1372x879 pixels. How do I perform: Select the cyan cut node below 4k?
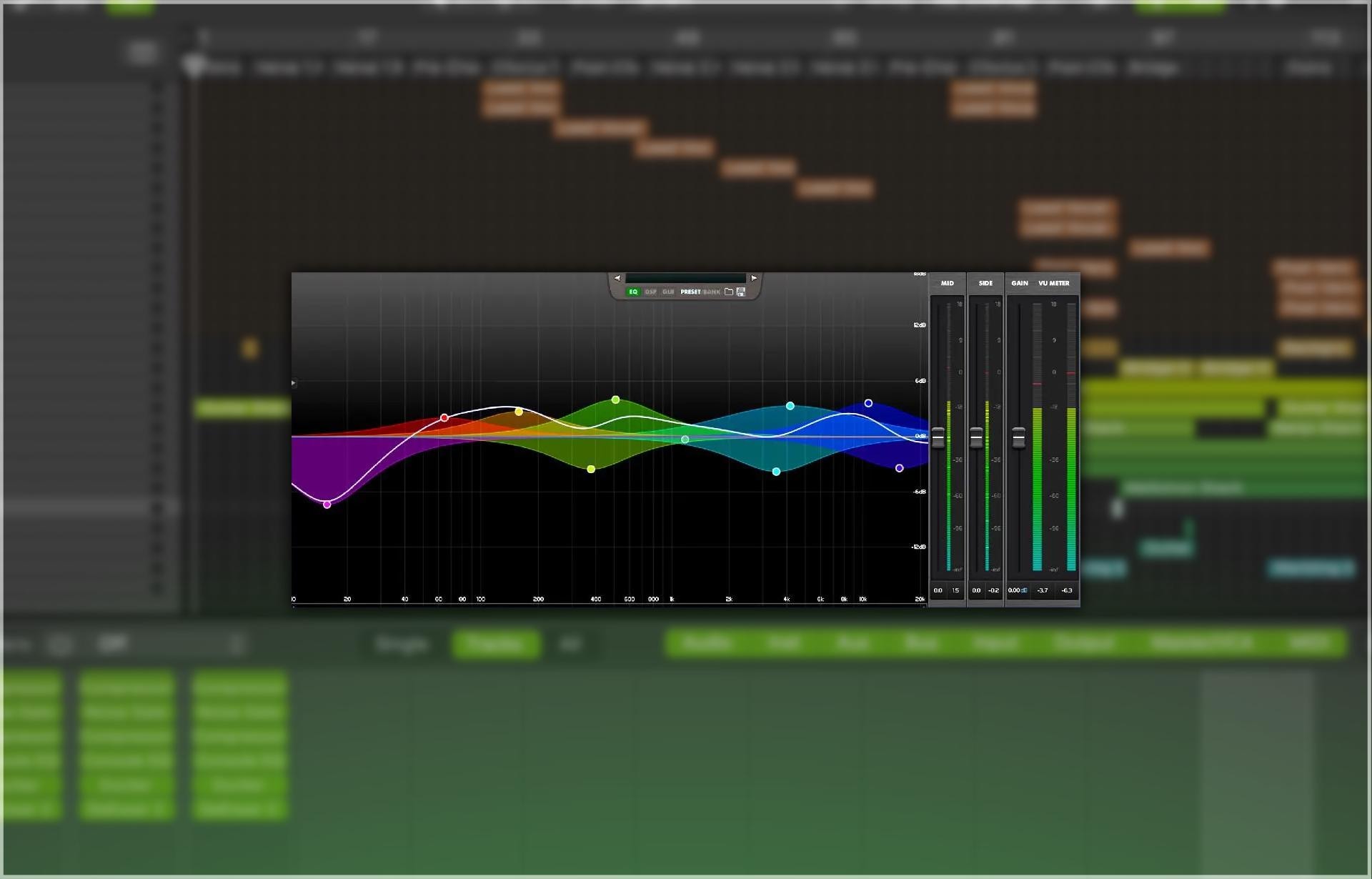[x=776, y=472]
